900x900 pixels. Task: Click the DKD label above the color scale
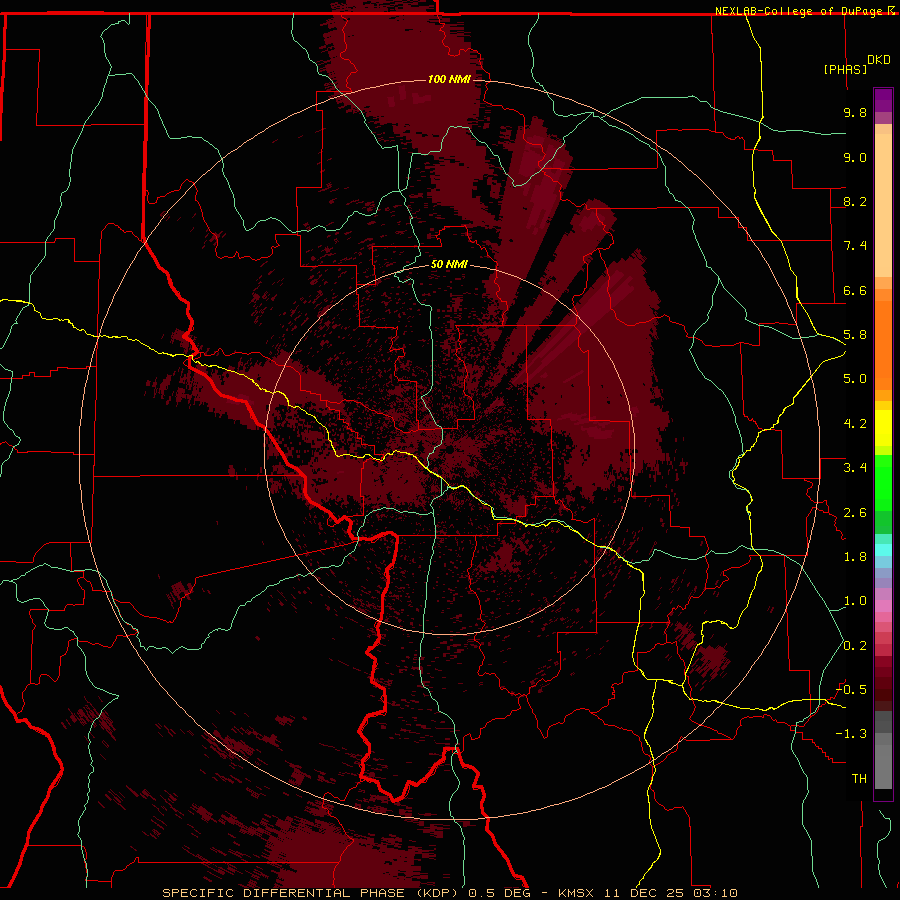(x=879, y=60)
